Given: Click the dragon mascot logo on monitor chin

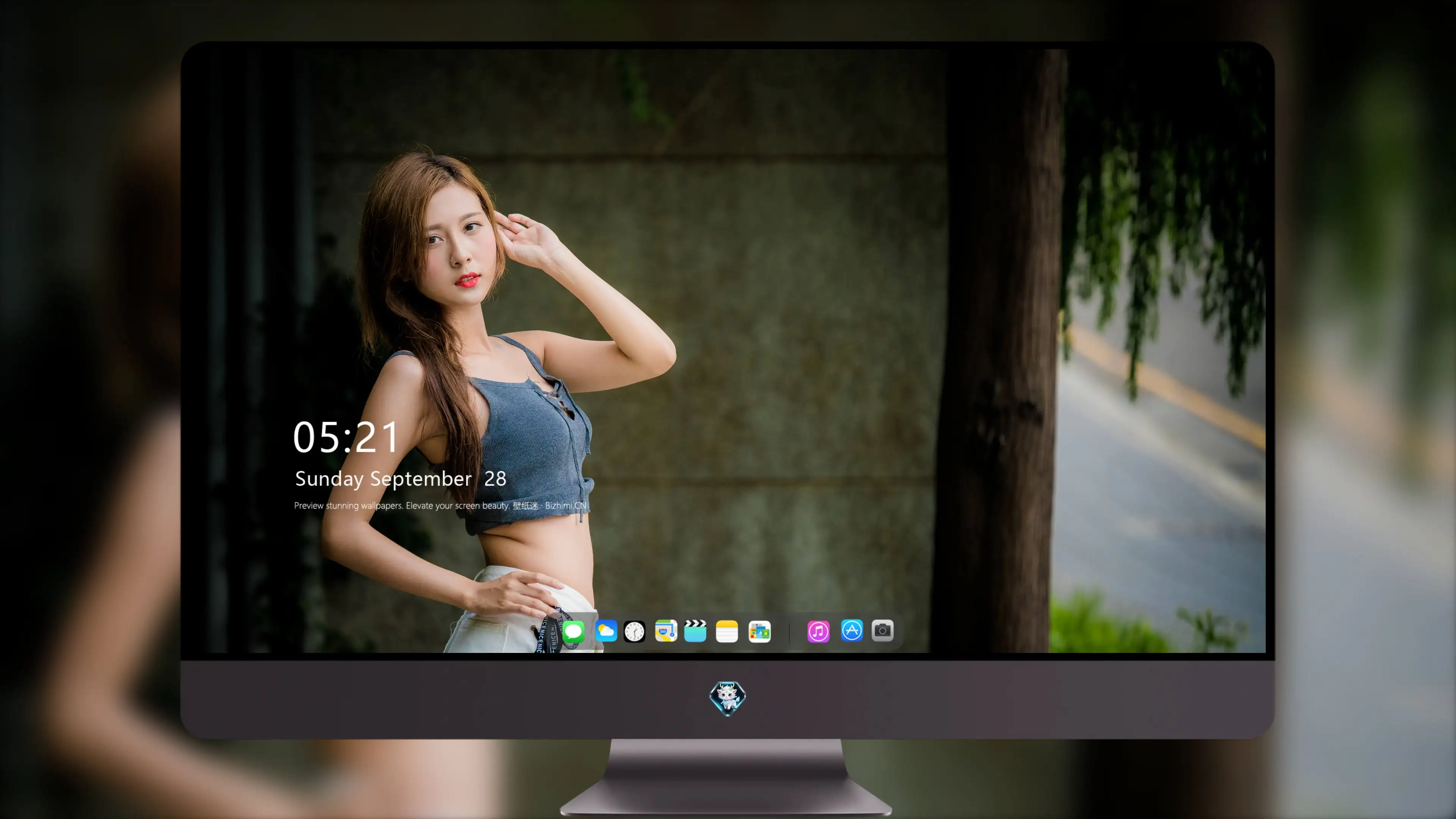Looking at the screenshot, I should (728, 698).
